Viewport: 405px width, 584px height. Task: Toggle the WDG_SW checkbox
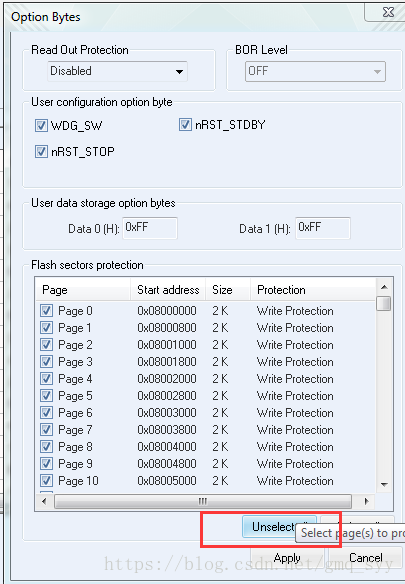[41, 126]
